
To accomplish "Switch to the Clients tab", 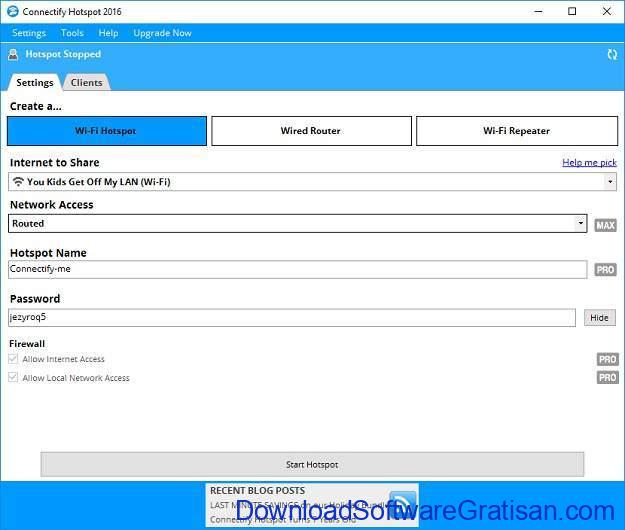I will coord(86,82).
